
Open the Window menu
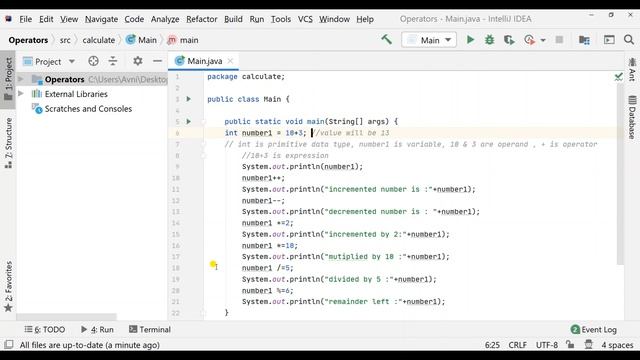click(334, 19)
